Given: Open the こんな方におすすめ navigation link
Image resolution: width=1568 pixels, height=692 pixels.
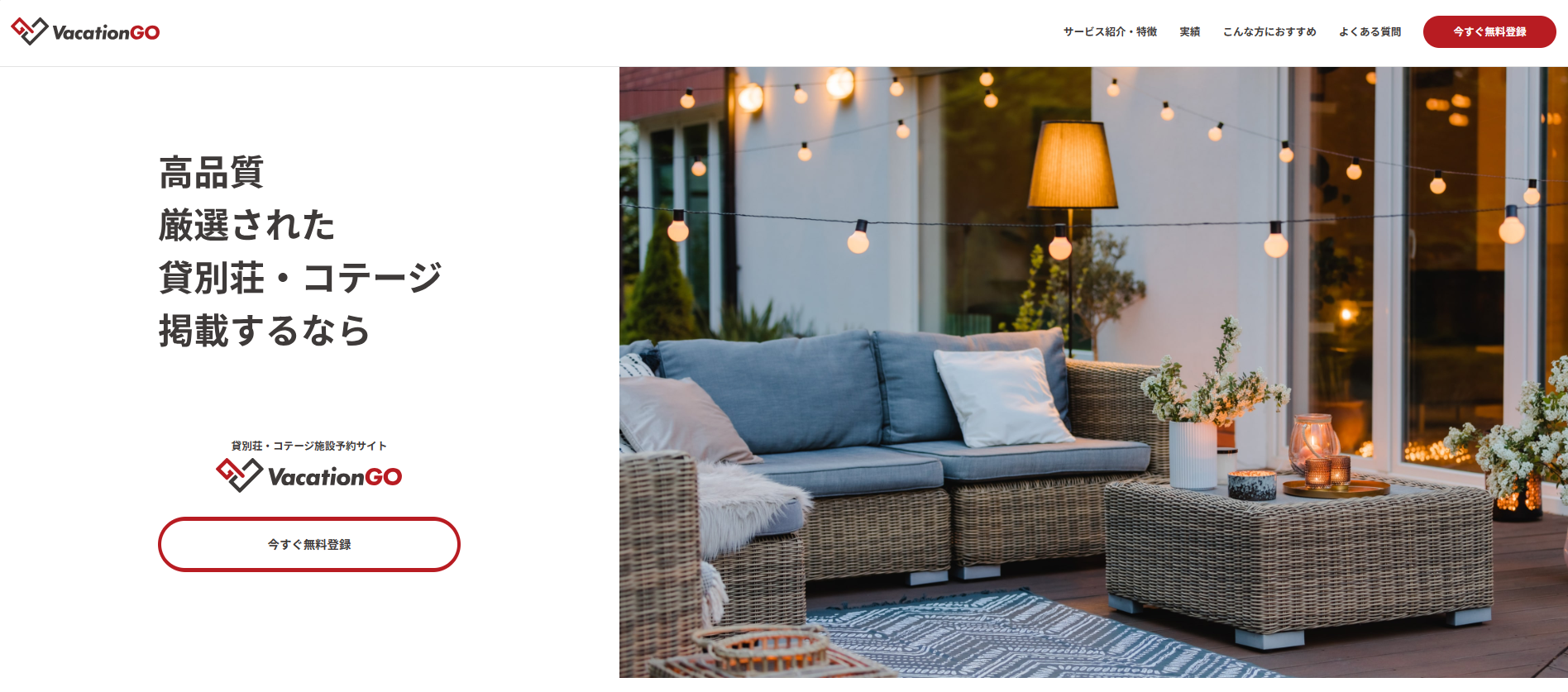Looking at the screenshot, I should click(1269, 31).
